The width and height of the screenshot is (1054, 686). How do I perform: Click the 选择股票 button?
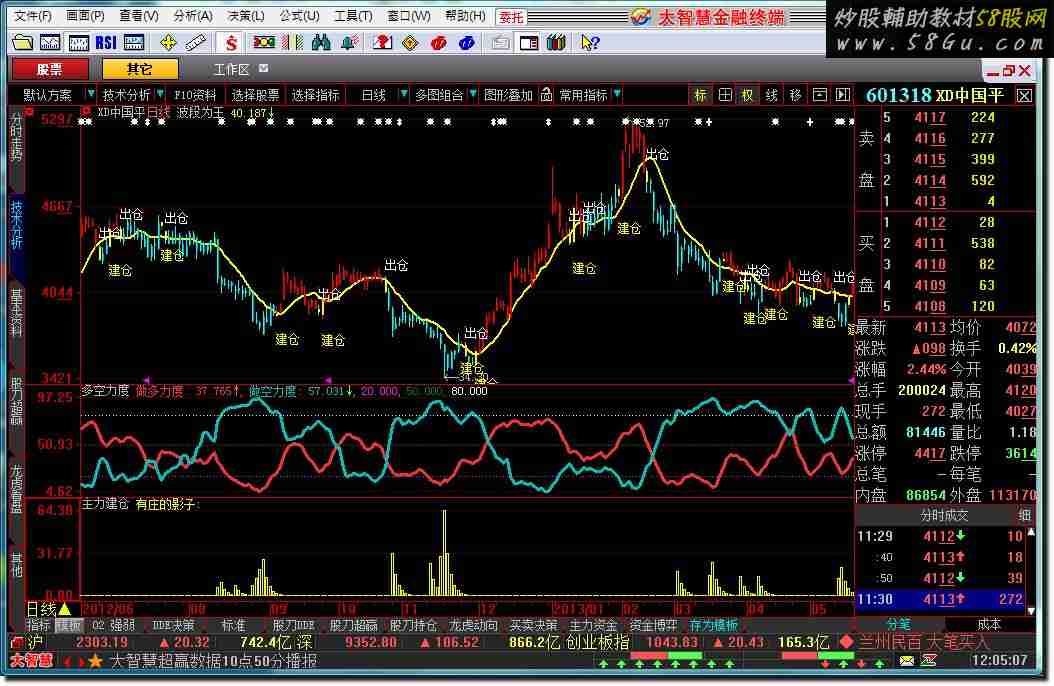(x=255, y=95)
